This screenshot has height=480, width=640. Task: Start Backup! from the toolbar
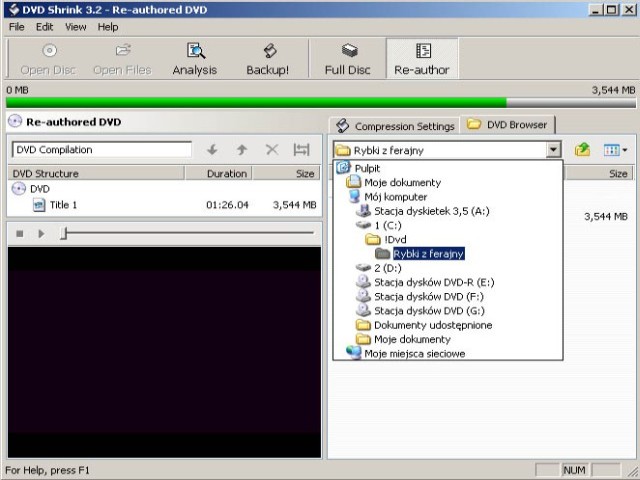coord(267,59)
